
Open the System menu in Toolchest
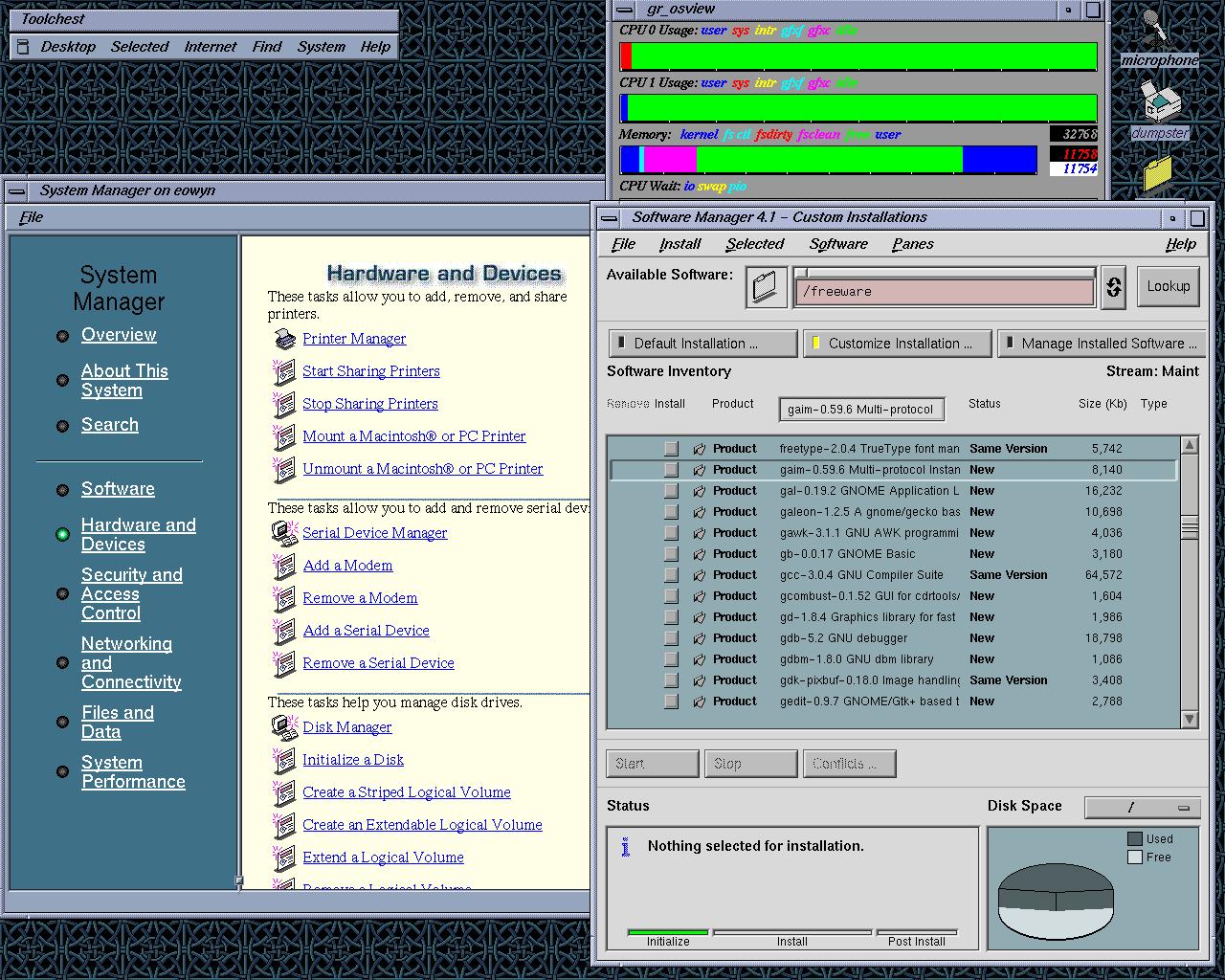(321, 47)
